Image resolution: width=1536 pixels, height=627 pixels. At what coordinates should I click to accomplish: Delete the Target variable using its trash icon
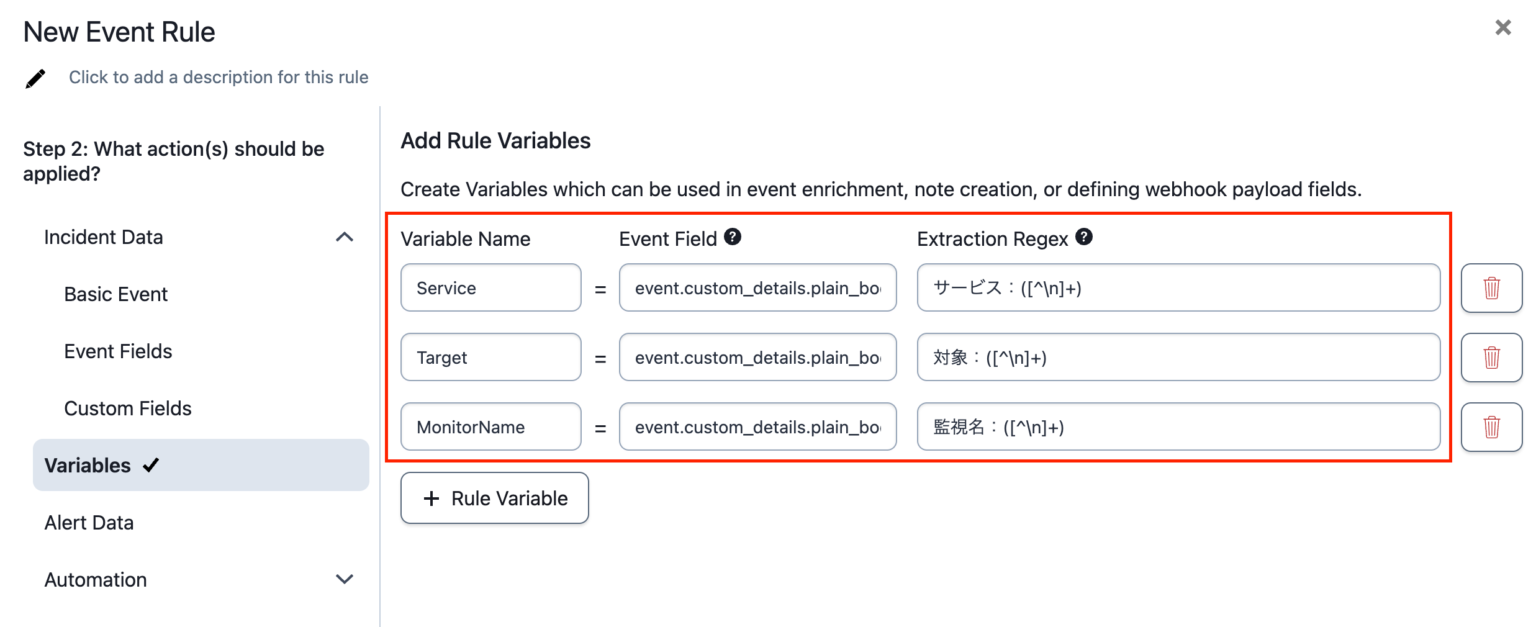coord(1491,357)
